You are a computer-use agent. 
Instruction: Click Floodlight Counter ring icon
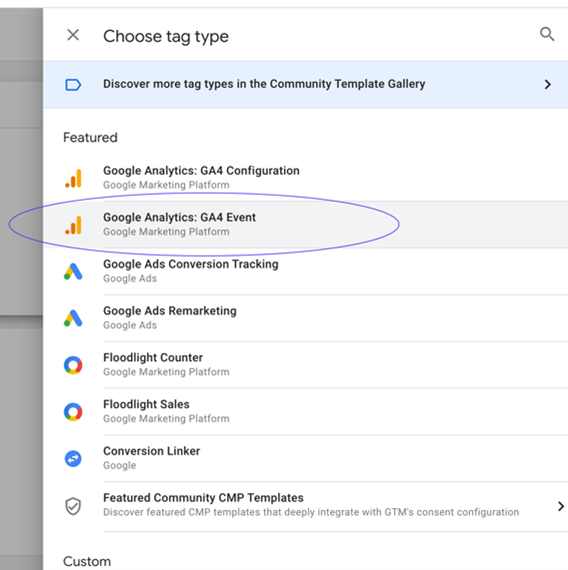click(x=73, y=365)
